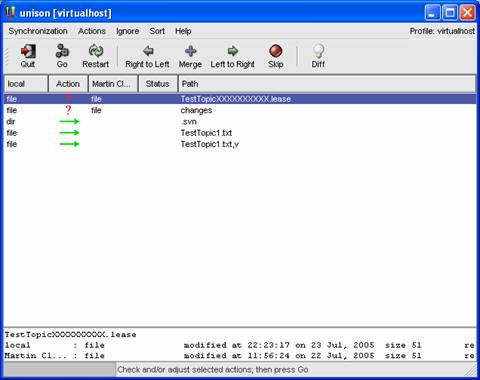This screenshot has width=480, height=380.
Task: Choose Right to Left arrow icon
Action: (x=148, y=51)
